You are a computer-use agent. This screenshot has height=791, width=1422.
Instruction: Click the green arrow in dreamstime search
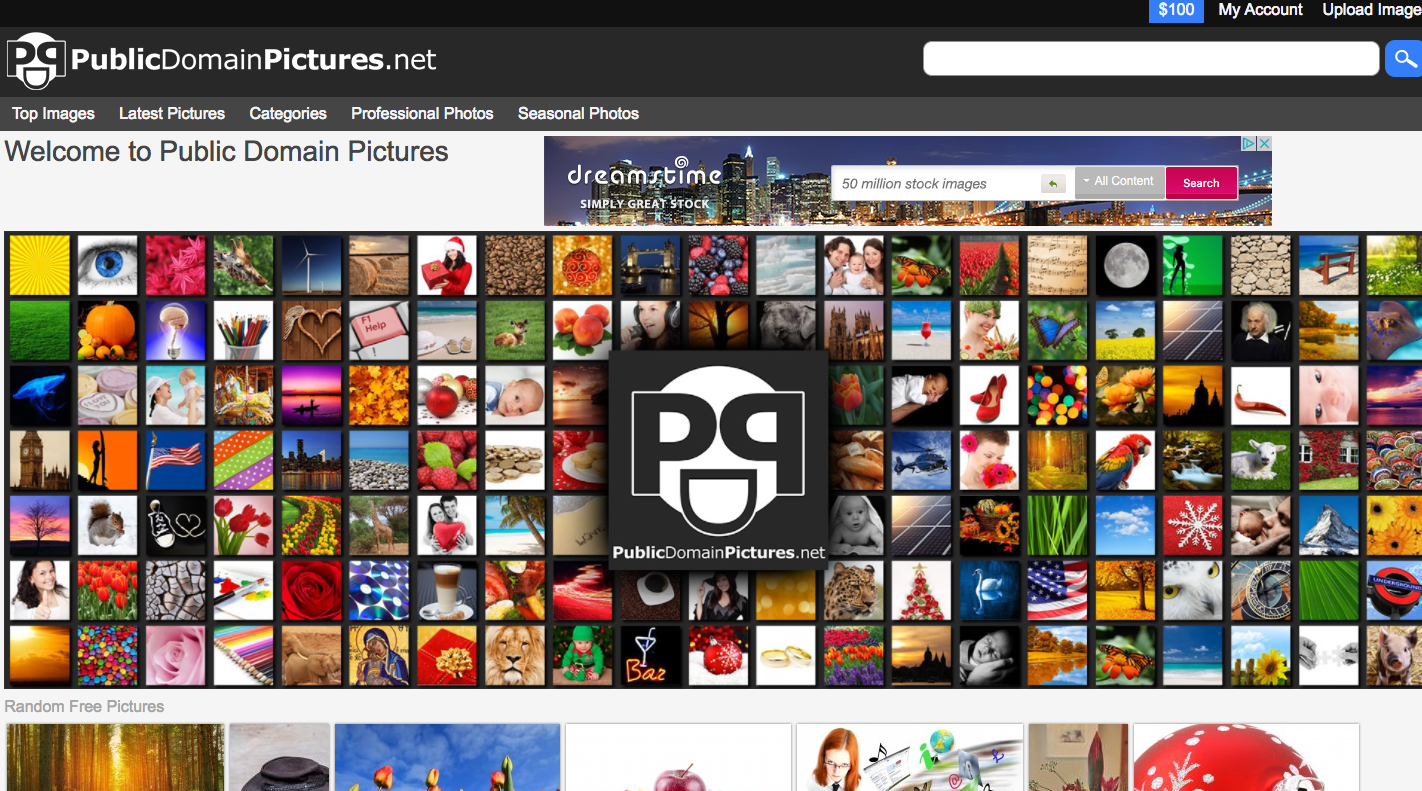click(x=1053, y=184)
